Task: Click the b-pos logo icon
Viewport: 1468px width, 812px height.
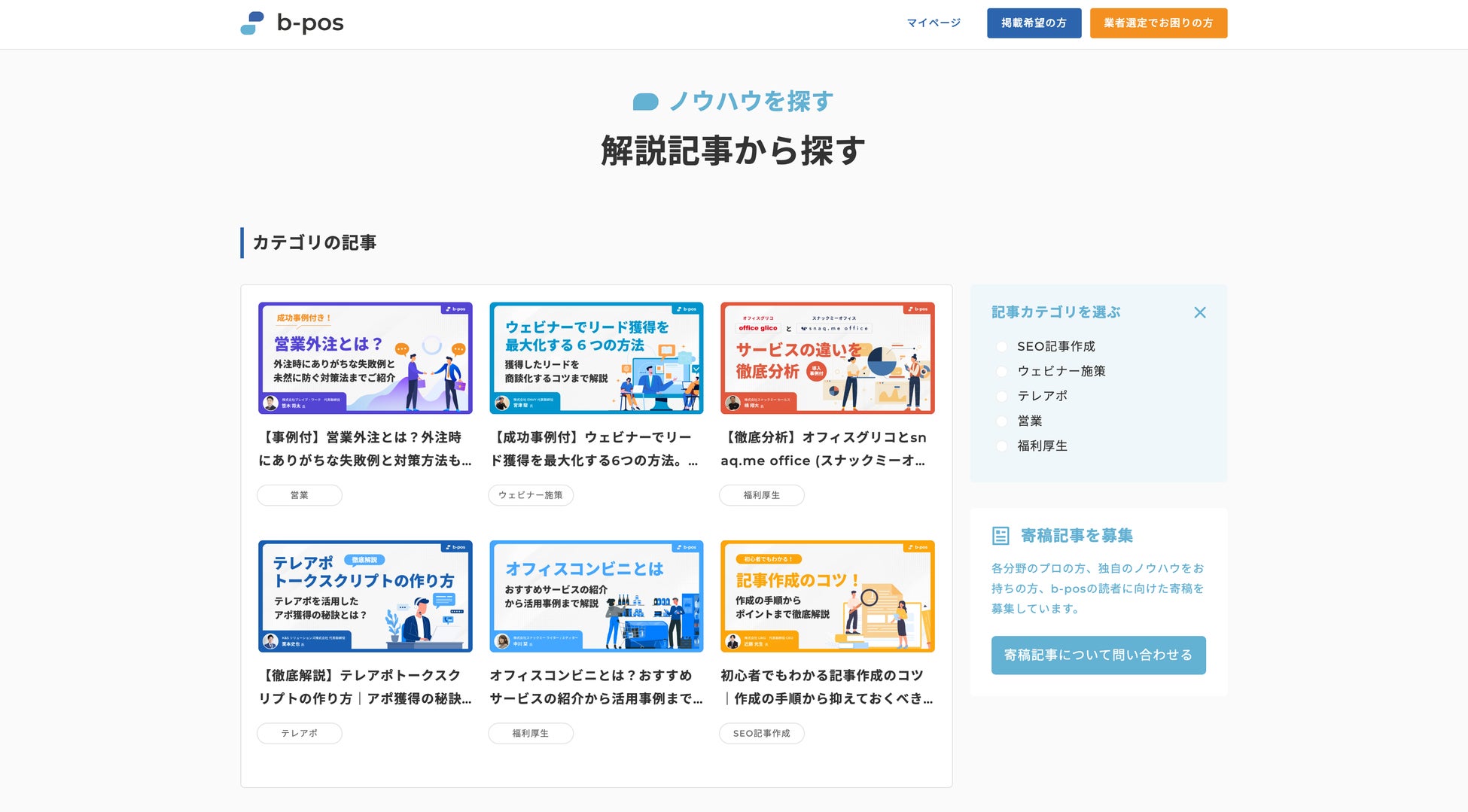Action: point(252,23)
